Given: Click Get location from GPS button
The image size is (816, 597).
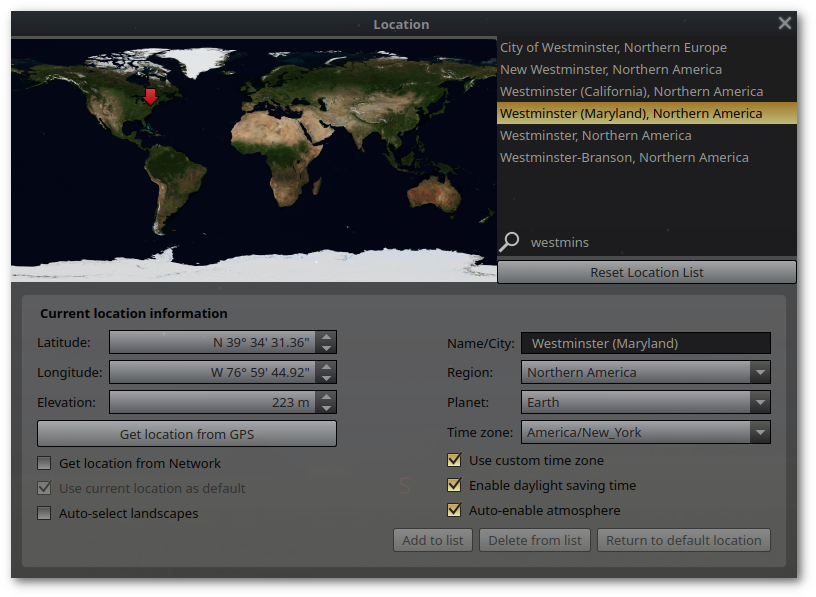Looking at the screenshot, I should 187,434.
